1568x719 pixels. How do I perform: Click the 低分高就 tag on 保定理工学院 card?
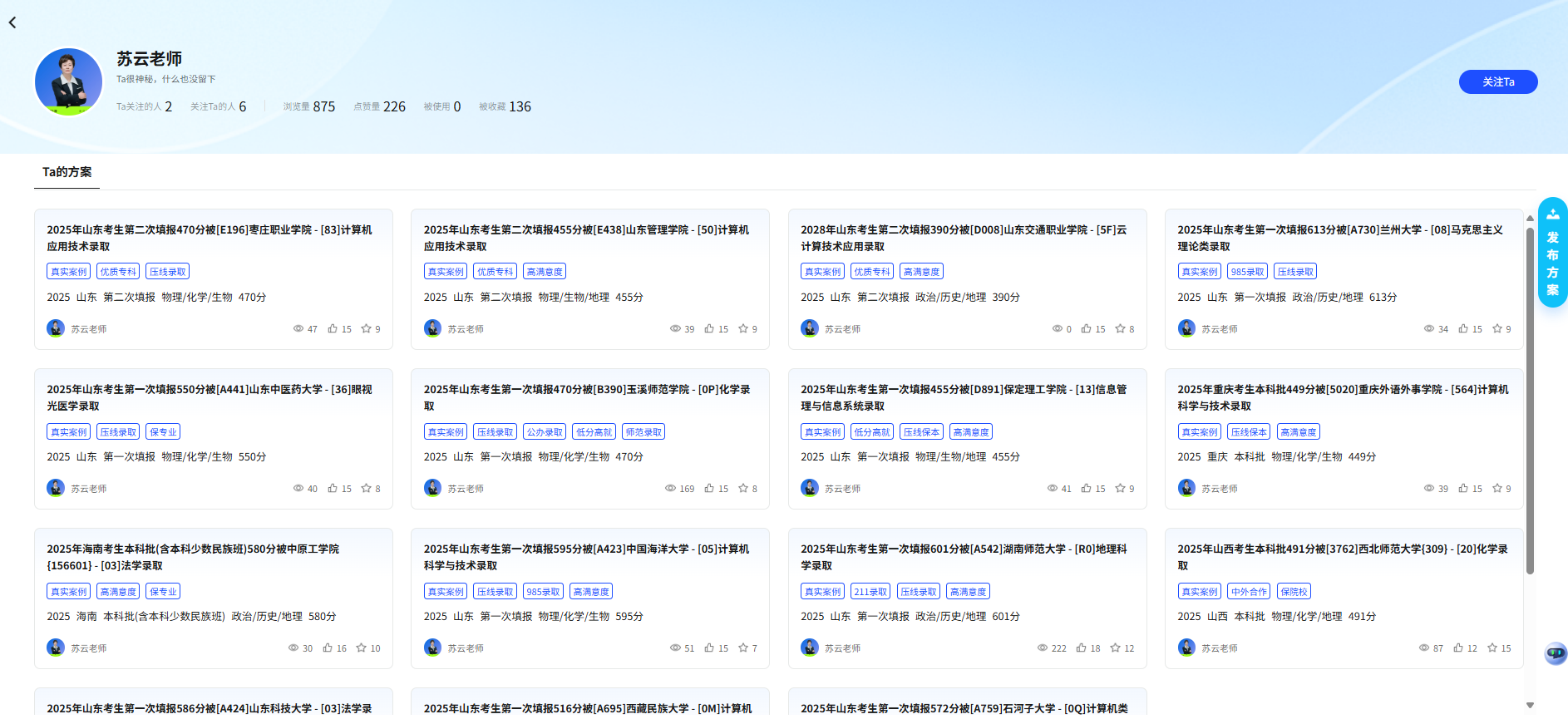click(872, 432)
